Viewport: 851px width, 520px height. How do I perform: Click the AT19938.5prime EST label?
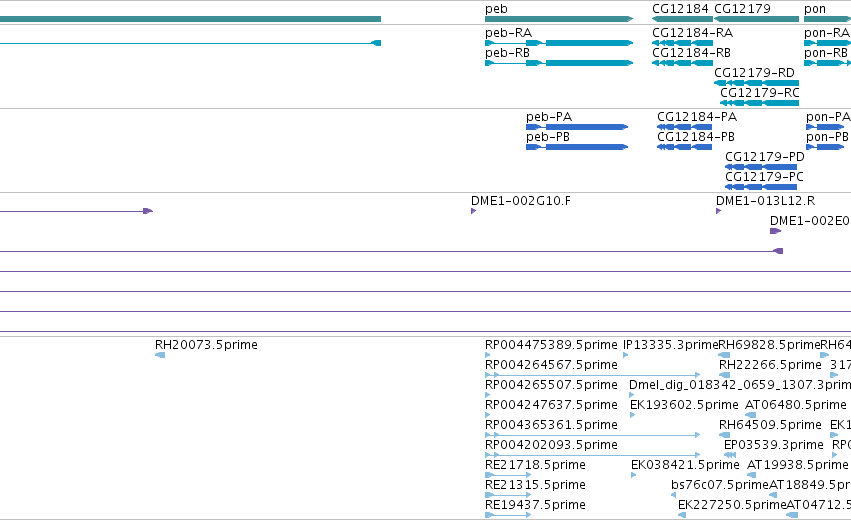click(x=797, y=465)
